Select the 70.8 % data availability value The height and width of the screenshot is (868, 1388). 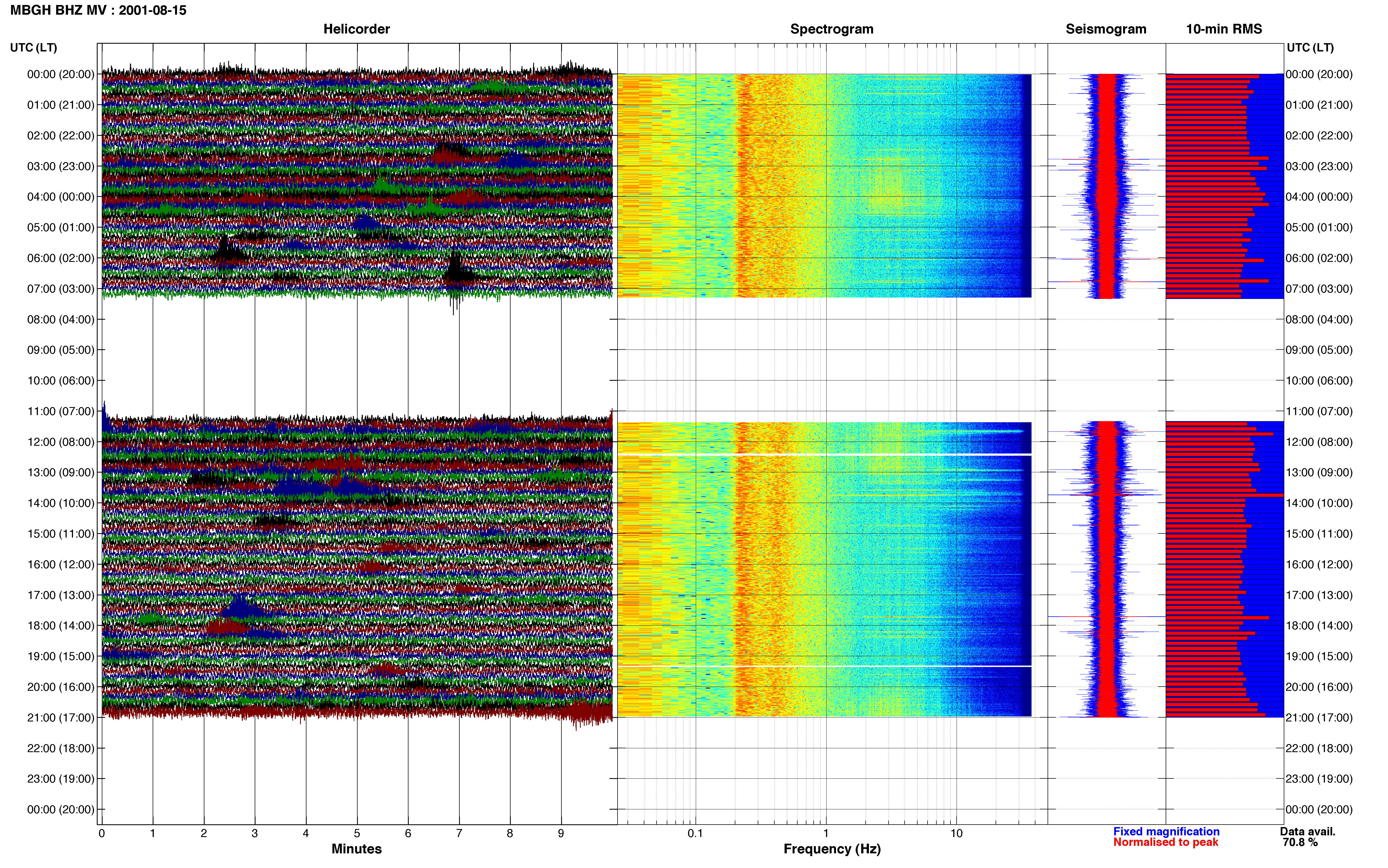[x=1300, y=842]
